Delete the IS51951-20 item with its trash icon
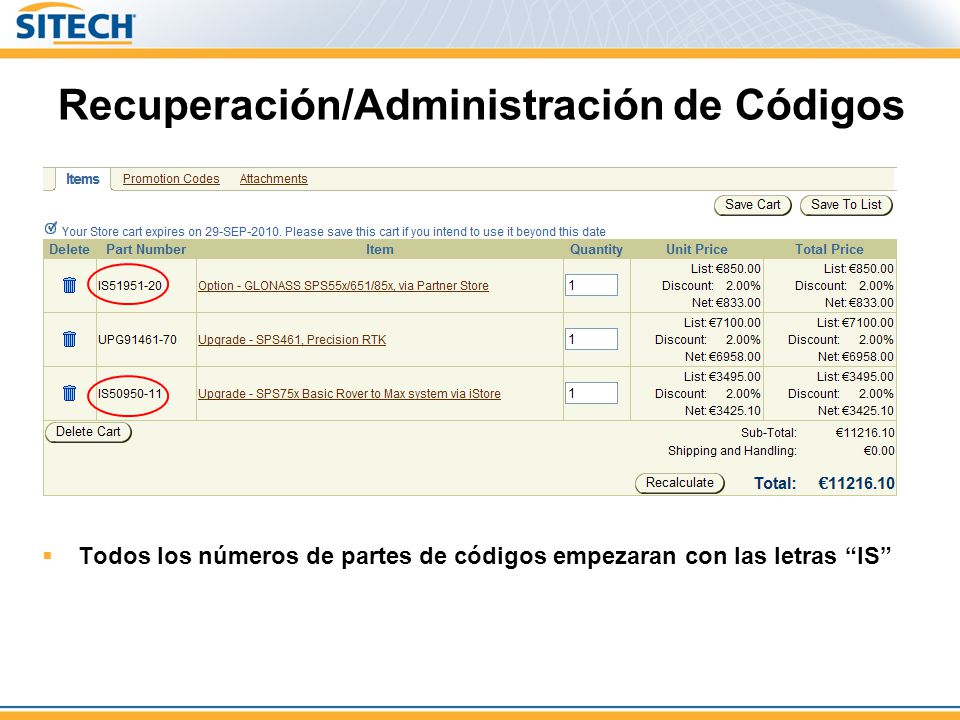Viewport: 960px width, 720px height. 69,285
